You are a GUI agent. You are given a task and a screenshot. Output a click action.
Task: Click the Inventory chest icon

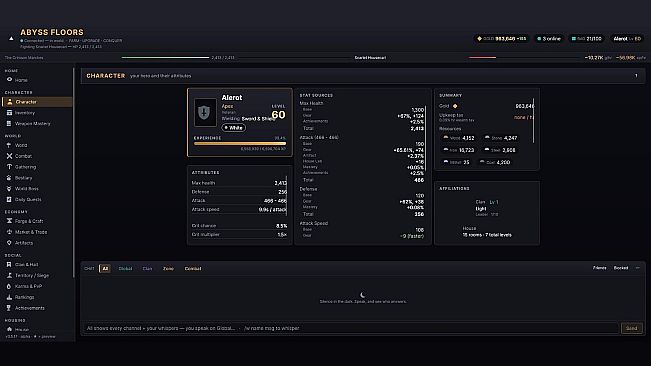pos(9,112)
